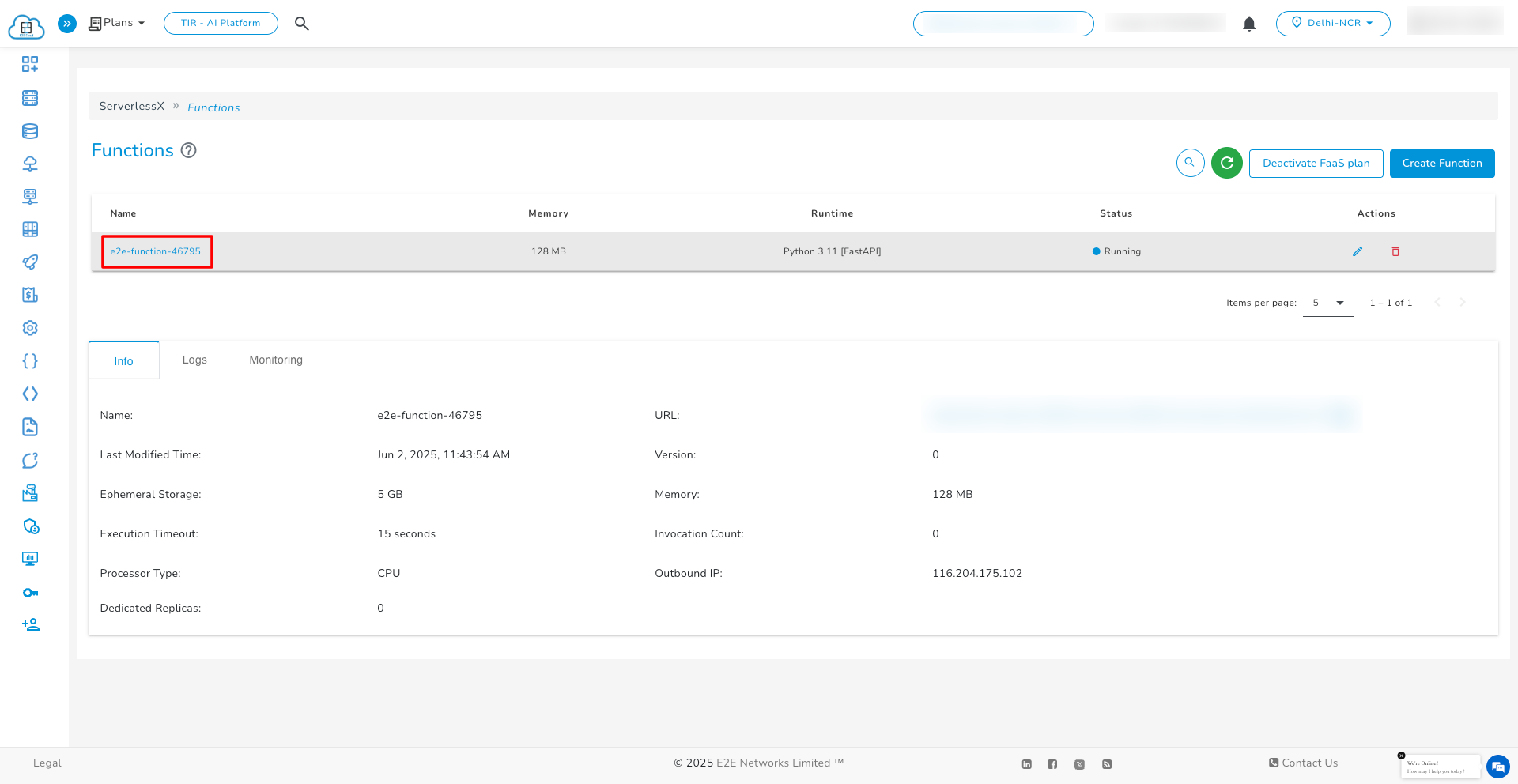Collapse the sidebar using the double-arrow toggle
The width and height of the screenshot is (1518, 784).
67,24
